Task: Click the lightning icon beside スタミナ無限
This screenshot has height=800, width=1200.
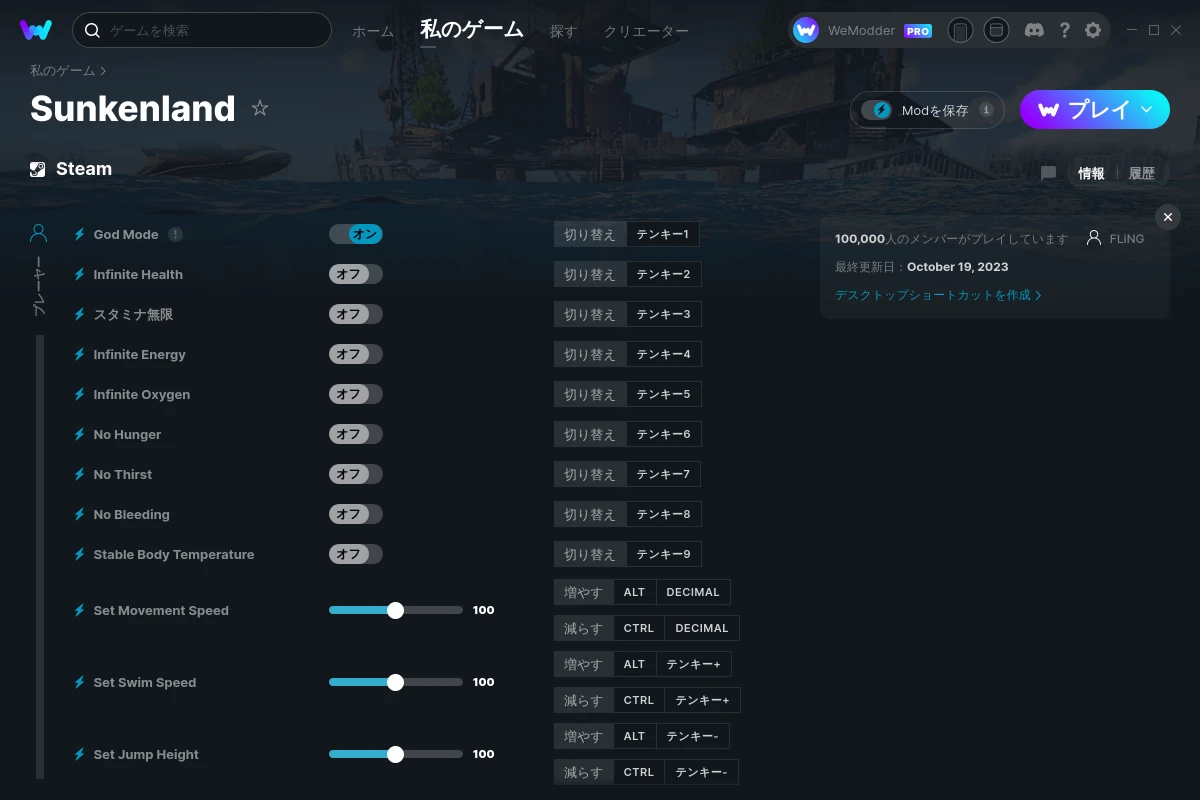Action: 80,314
